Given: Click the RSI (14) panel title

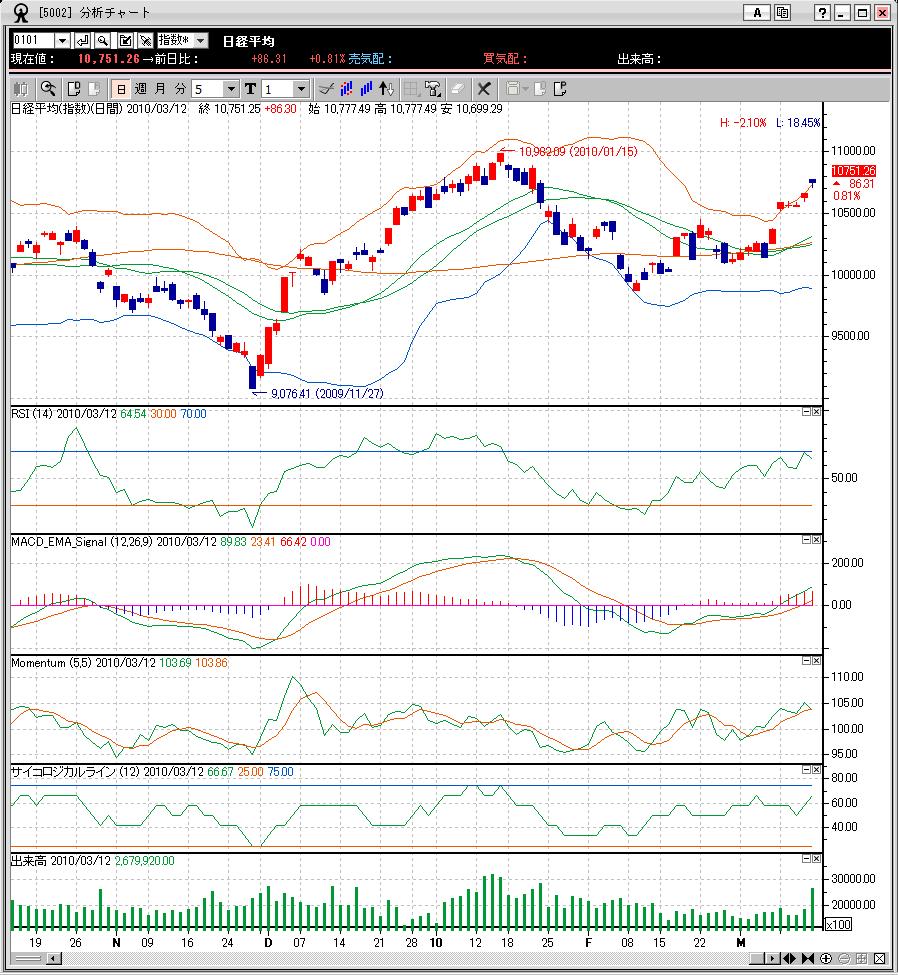Looking at the screenshot, I should [x=32, y=414].
